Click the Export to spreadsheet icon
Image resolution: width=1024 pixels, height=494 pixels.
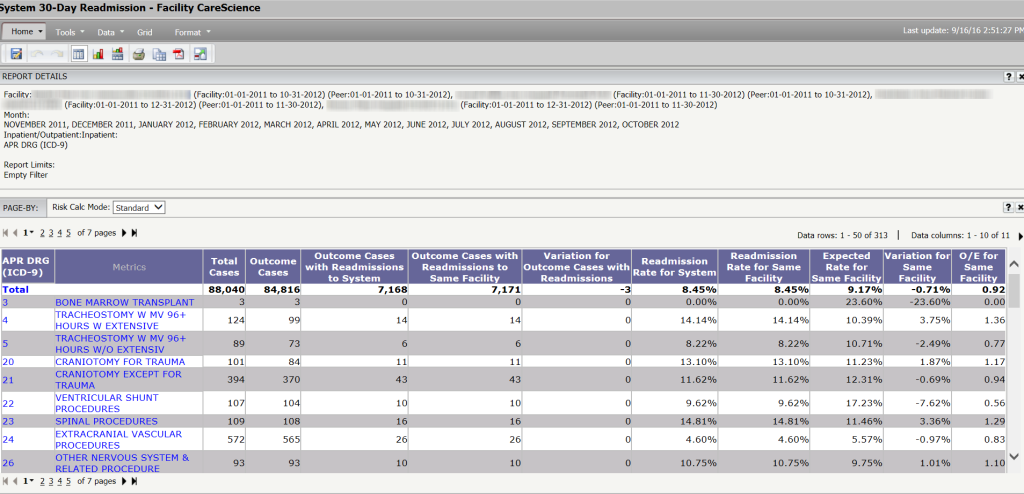click(x=159, y=54)
